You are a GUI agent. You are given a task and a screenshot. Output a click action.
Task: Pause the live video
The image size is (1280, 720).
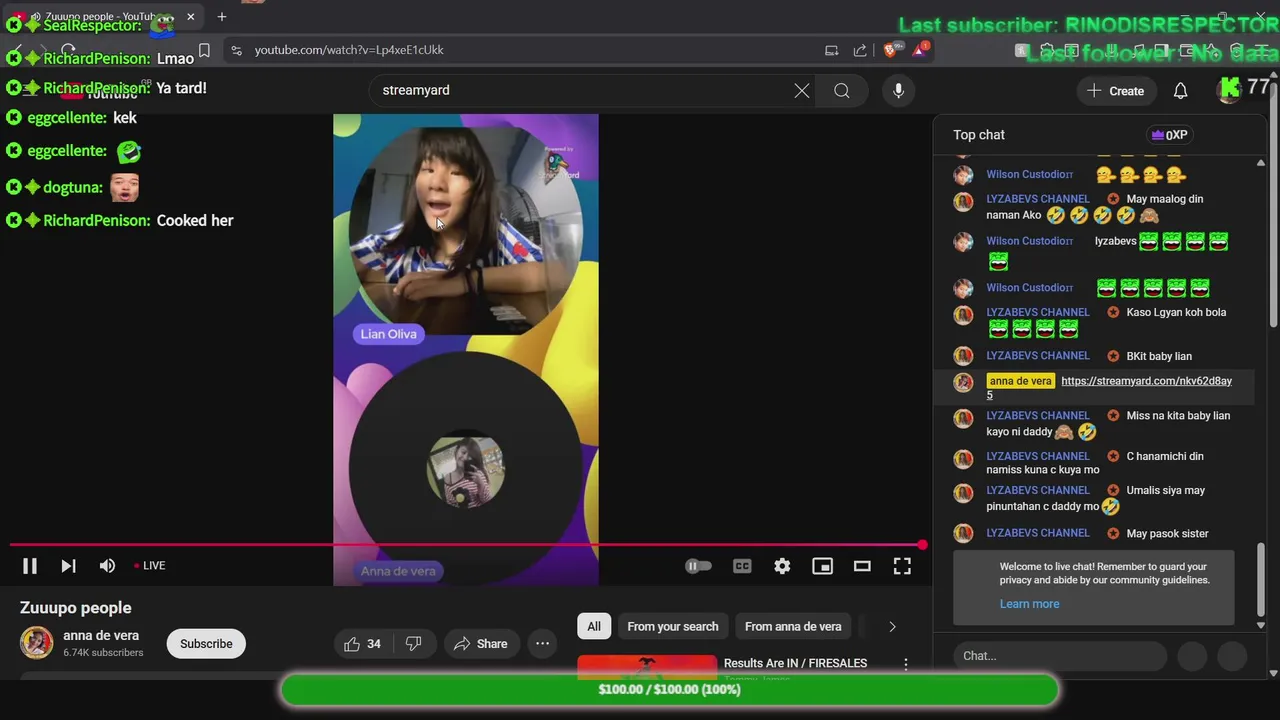point(30,566)
